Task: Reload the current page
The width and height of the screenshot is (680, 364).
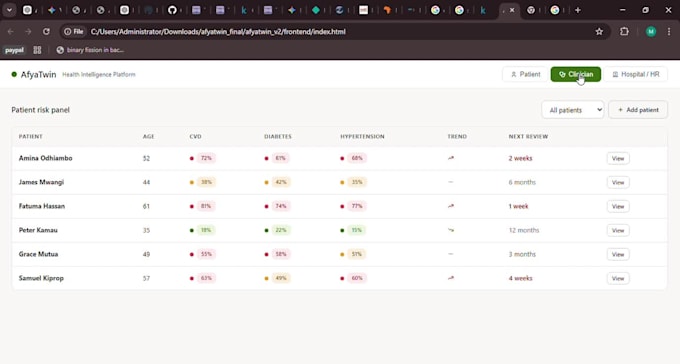Action: 46,32
